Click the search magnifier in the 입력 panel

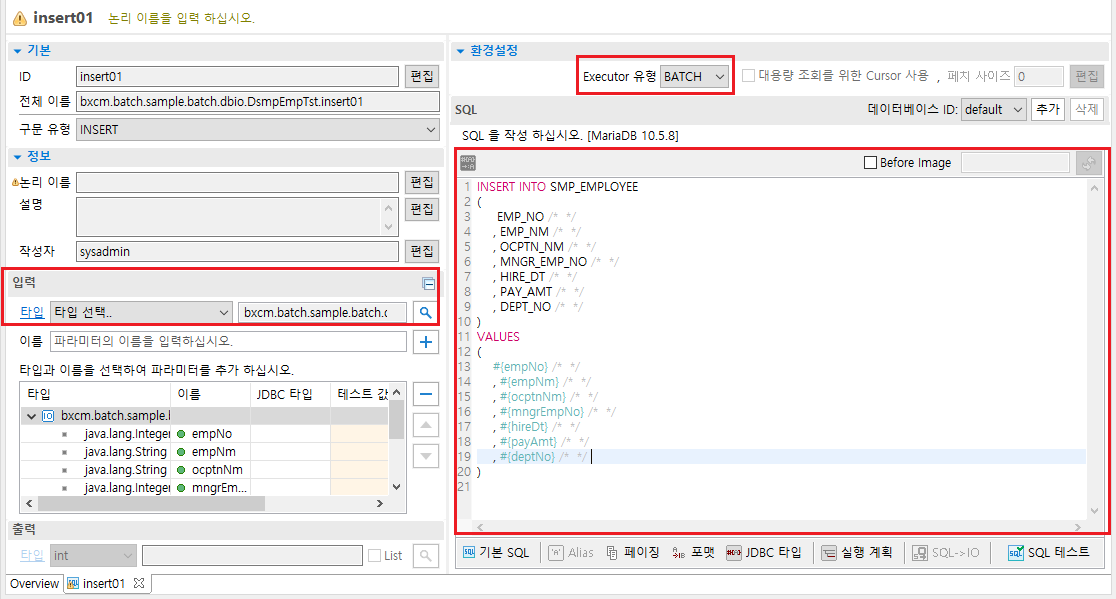(x=425, y=312)
